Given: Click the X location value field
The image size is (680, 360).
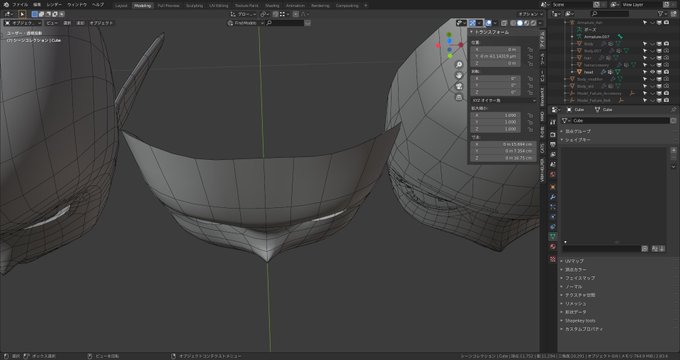Looking at the screenshot, I should pyautogui.click(x=496, y=49).
